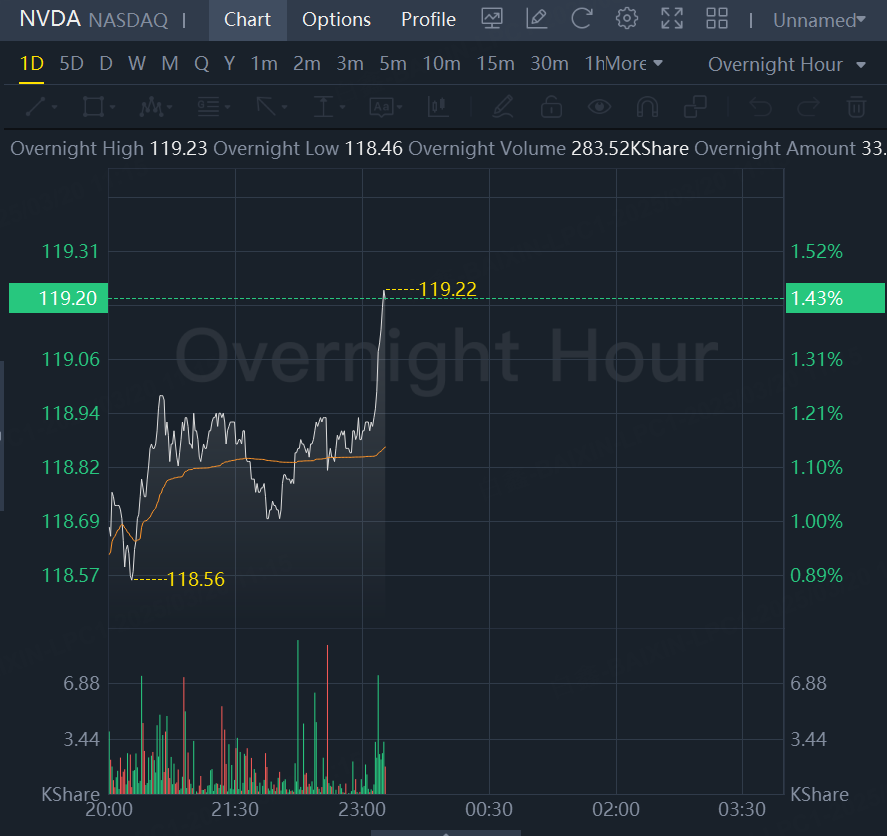Image resolution: width=887 pixels, height=836 pixels.
Task: Toggle the magnet snap mode icon
Action: coord(647,106)
